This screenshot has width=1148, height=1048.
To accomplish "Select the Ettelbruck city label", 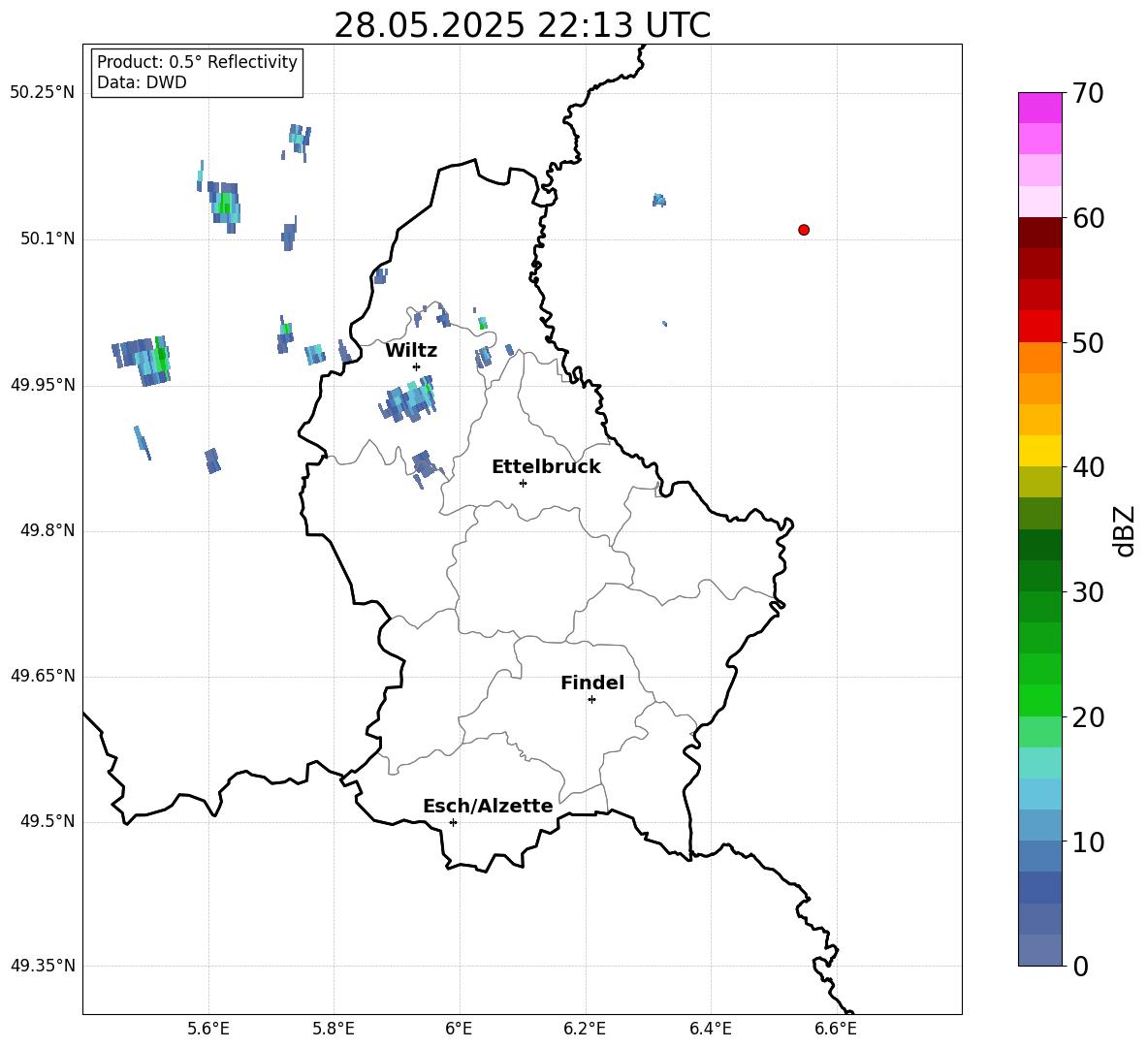I will coord(546,467).
